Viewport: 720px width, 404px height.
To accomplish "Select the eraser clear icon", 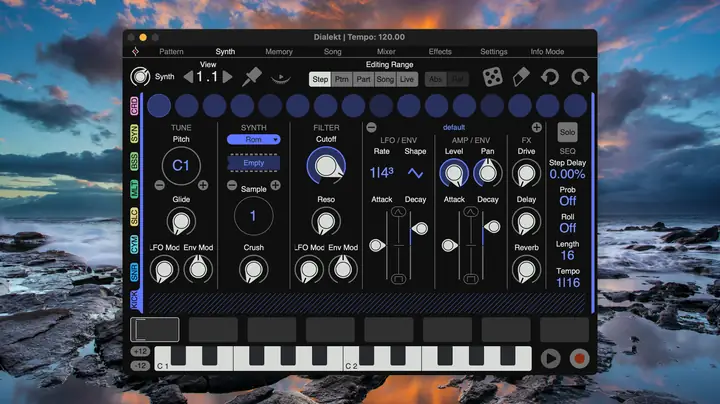I will 521,77.
